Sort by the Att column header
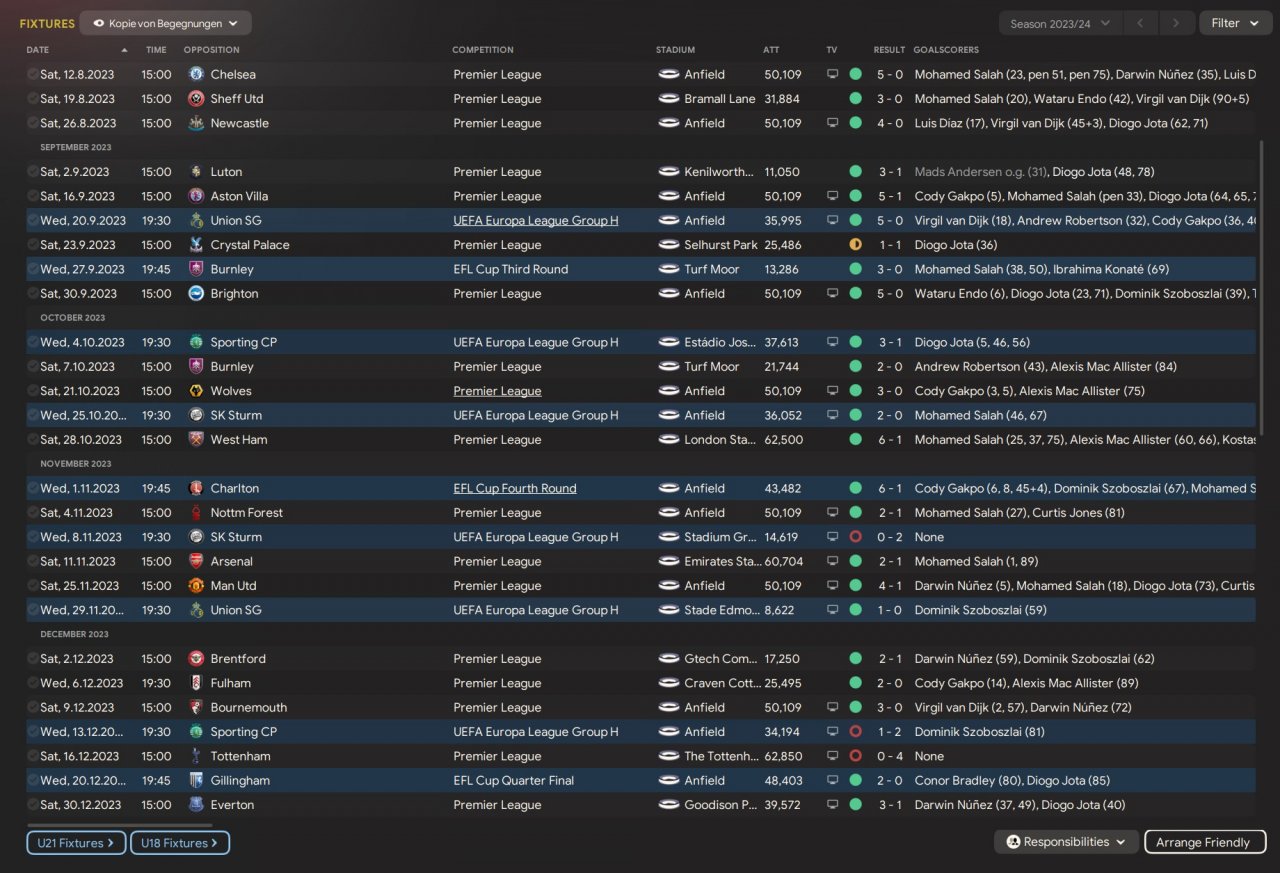Screen dimensions: 1280x873 pyautogui.click(x=771, y=50)
